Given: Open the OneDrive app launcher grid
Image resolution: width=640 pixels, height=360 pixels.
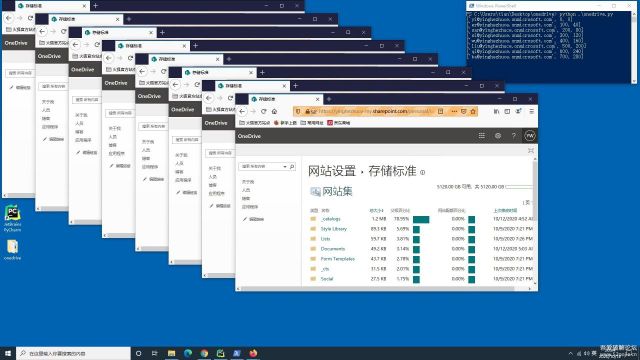Looking at the screenshot, I should 482,136.
